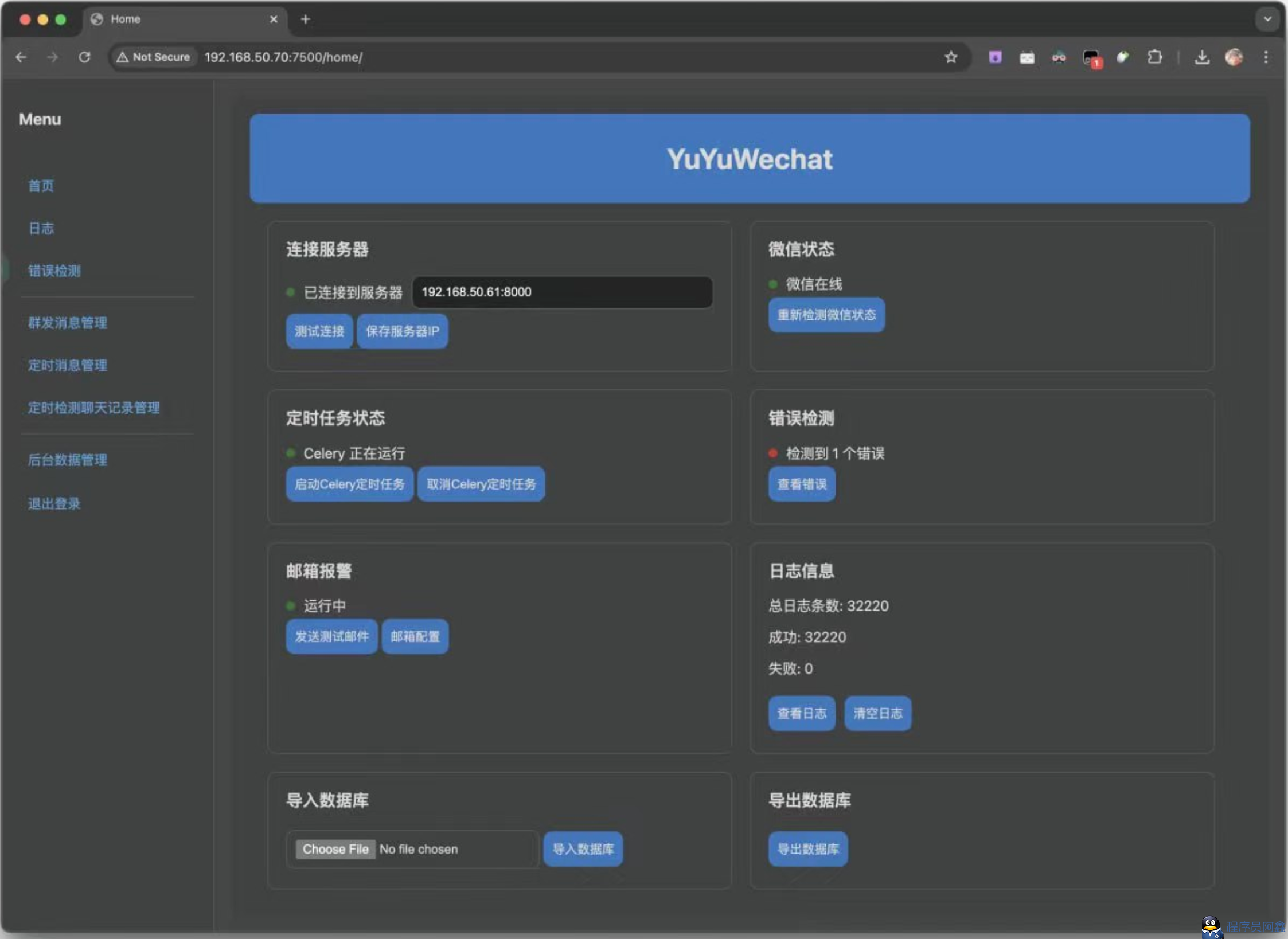
Task: Click the Celery 正在运行 status text
Action: [x=354, y=453]
